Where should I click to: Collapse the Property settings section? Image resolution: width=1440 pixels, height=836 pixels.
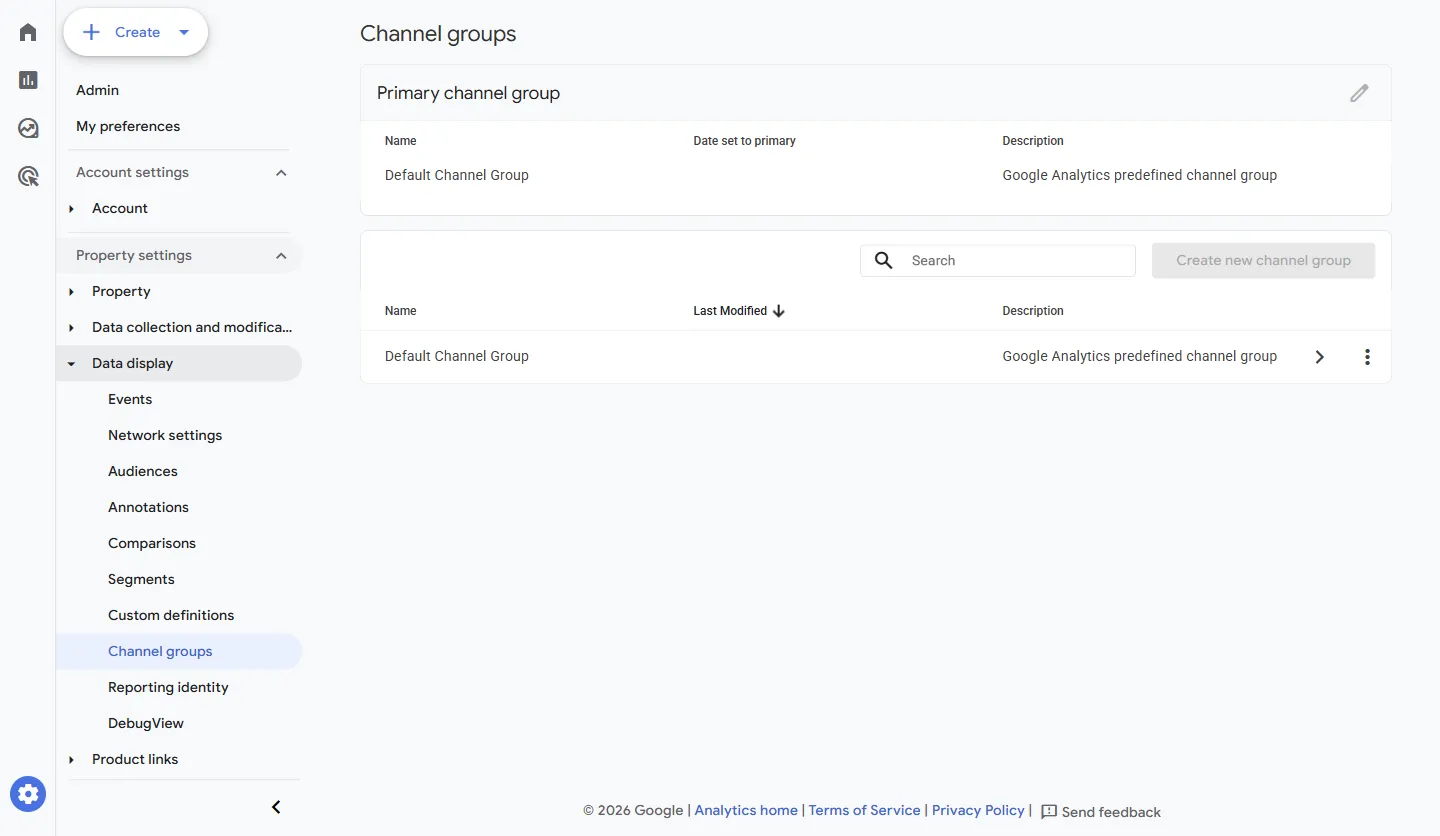tap(281, 256)
